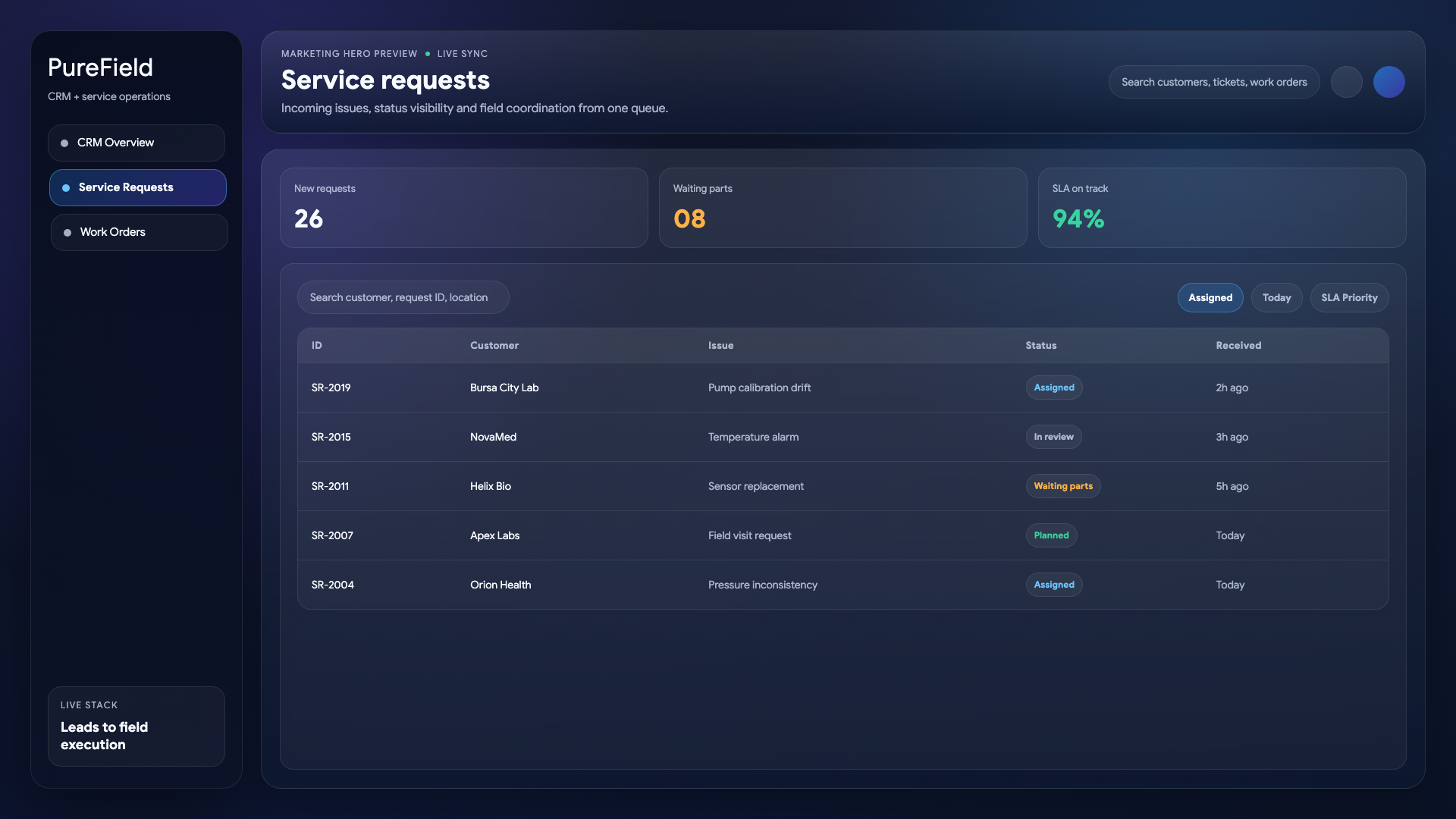Image resolution: width=1456 pixels, height=819 pixels.
Task: Select customer Apex Labs
Action: tap(495, 535)
